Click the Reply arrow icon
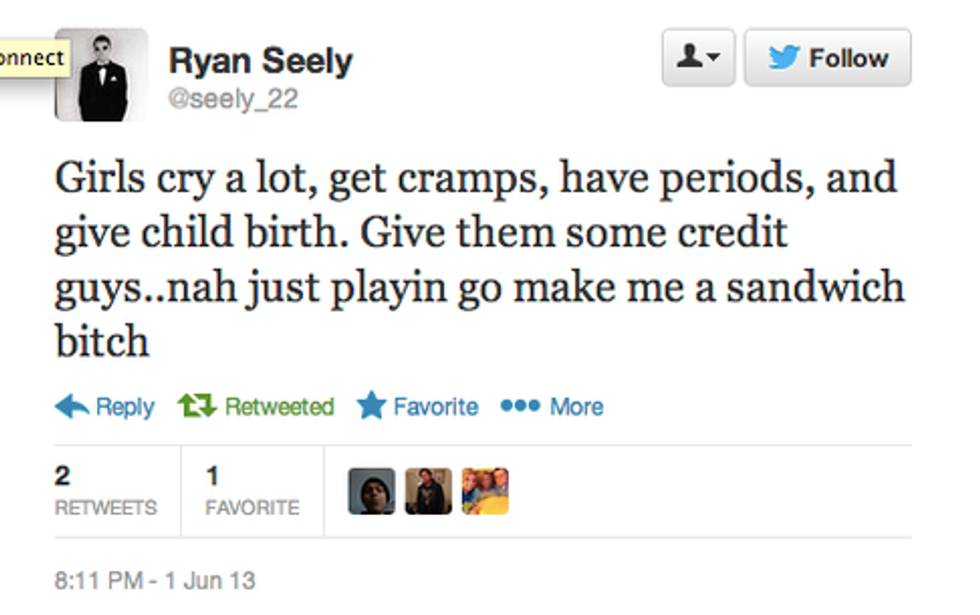This screenshot has height=615, width=980. coord(72,406)
